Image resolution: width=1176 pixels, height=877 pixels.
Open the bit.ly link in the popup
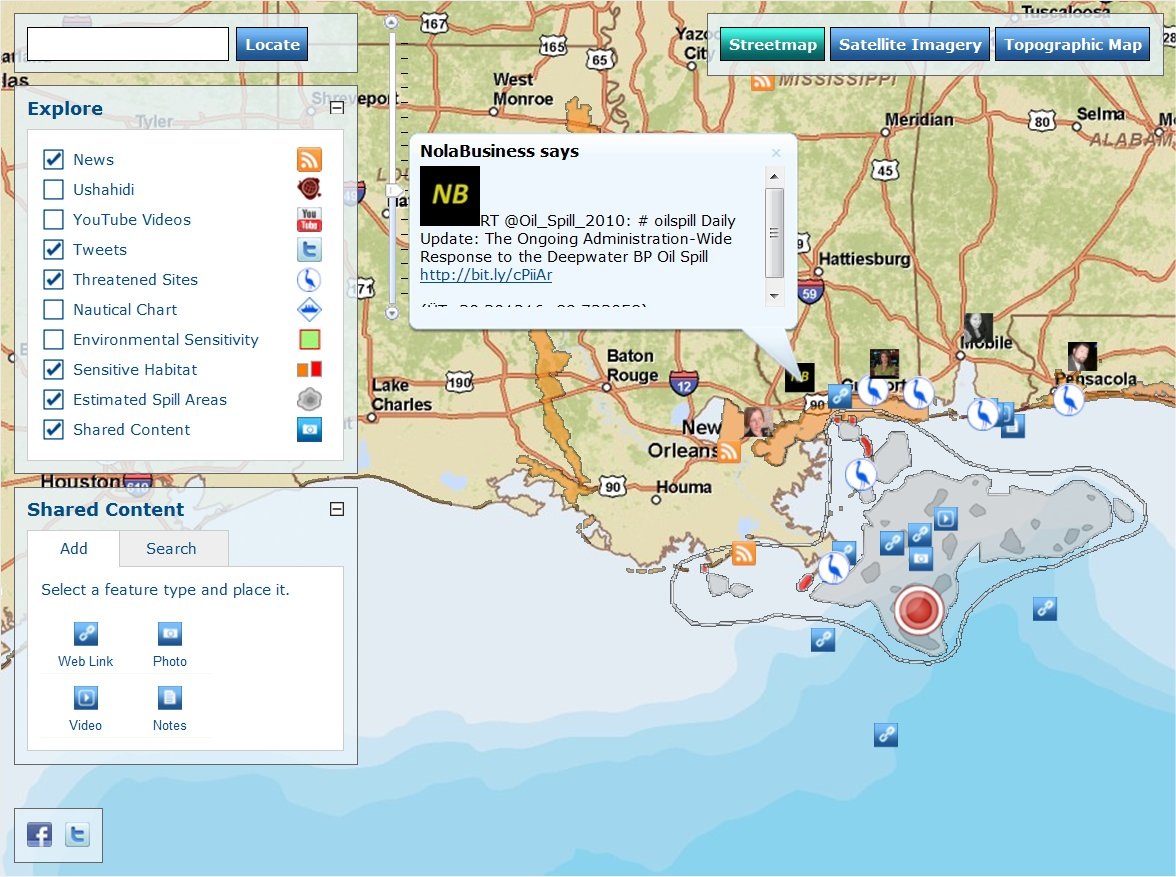coord(486,275)
